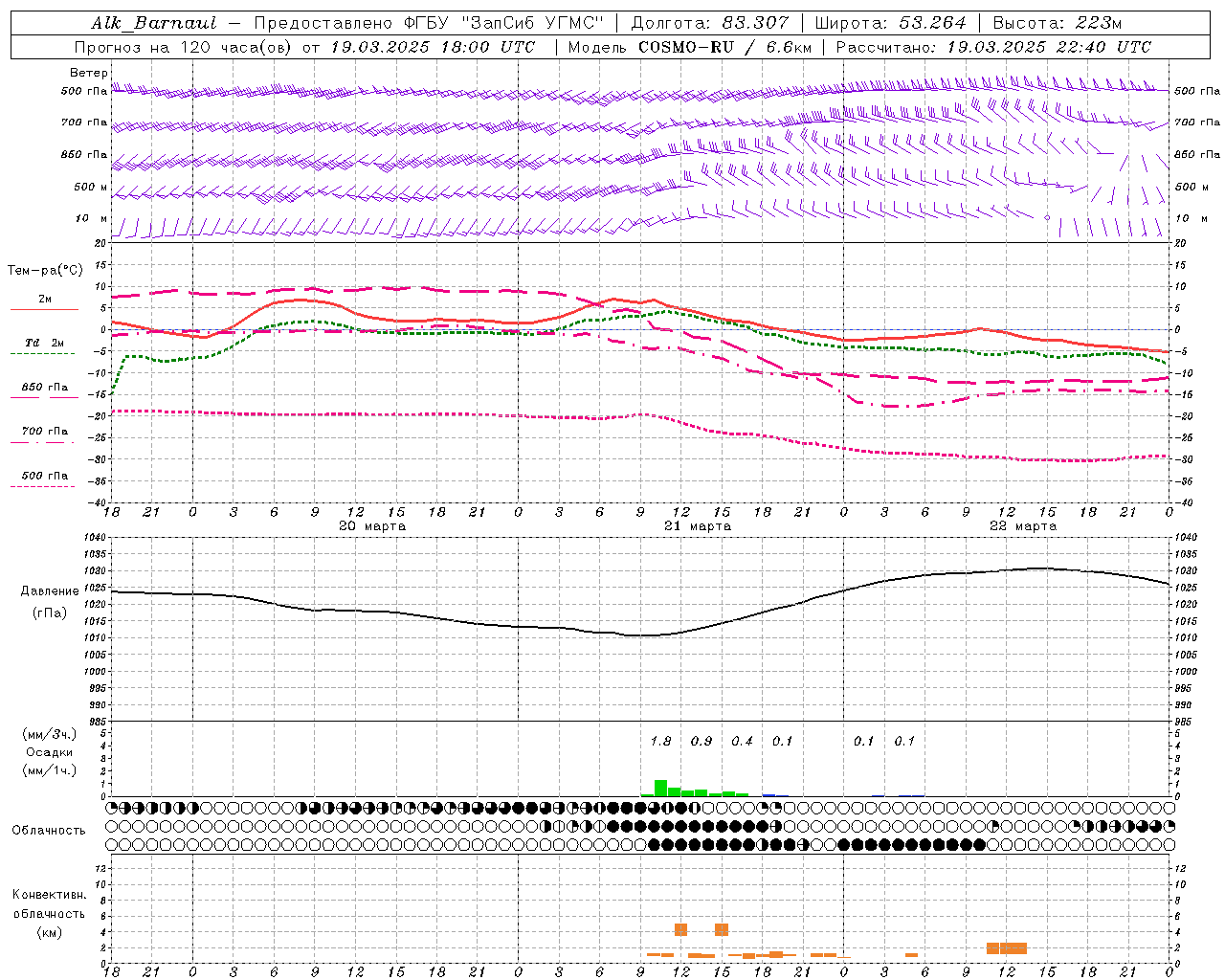Image resolution: width=1225 pixels, height=980 pixels.
Task: Click the "(мм/1ч.)" precipitation unit label
Action: click(x=50, y=770)
